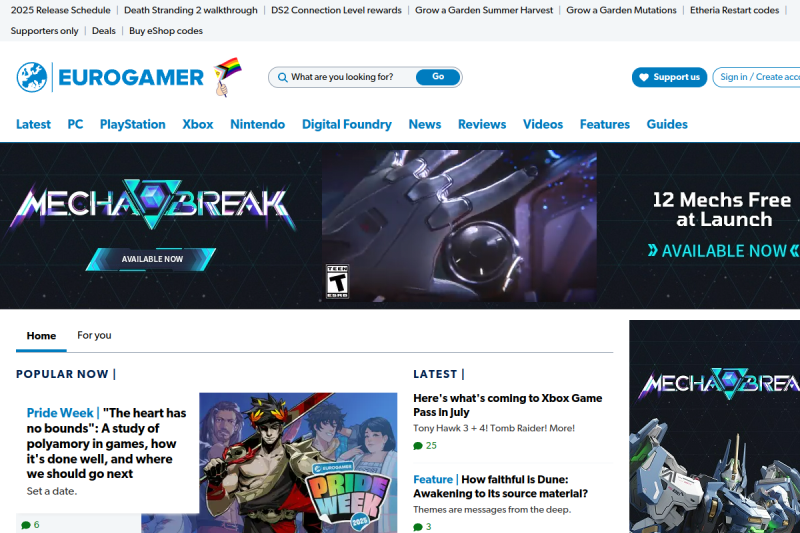Click the EUROGAMER wordmark

pos(131,78)
